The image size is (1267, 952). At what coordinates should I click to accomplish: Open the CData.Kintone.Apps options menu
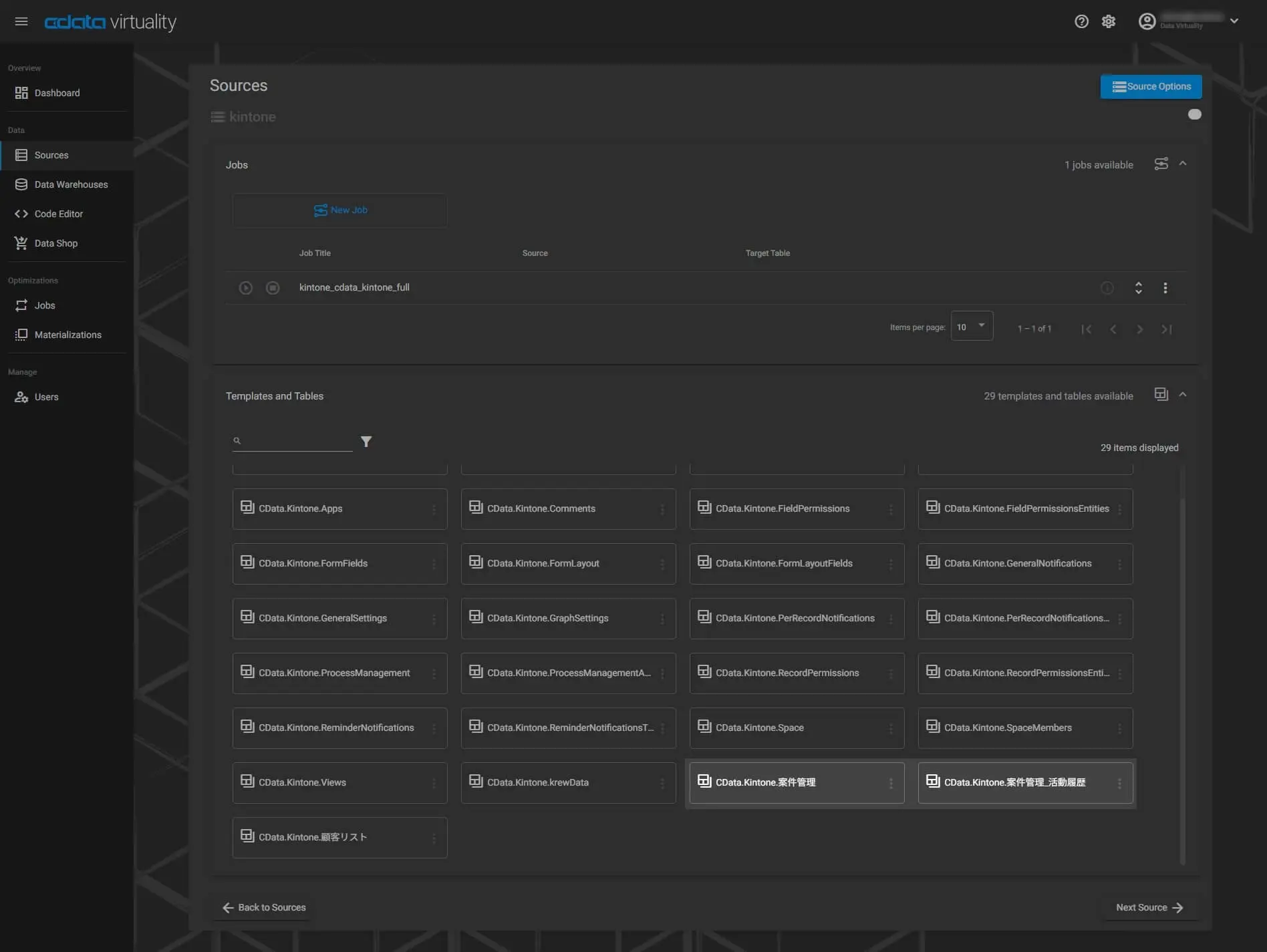(434, 510)
